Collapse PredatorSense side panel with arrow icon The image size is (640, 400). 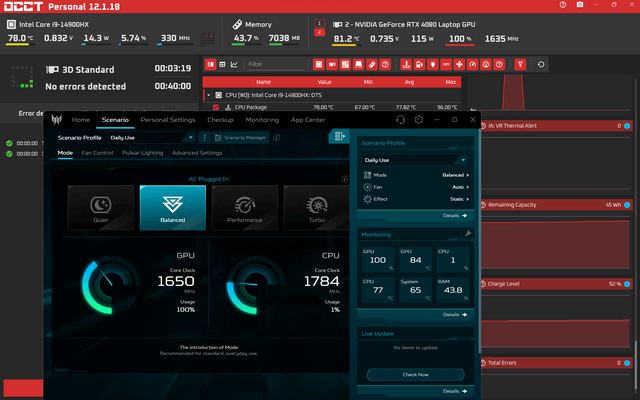click(340, 136)
